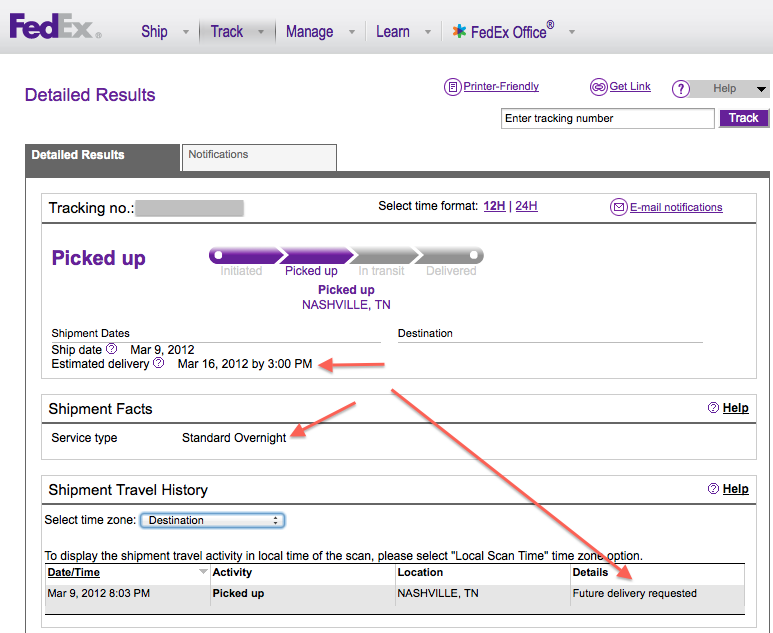Select 24H time format
Screen dimensions: 773x633
527,206
